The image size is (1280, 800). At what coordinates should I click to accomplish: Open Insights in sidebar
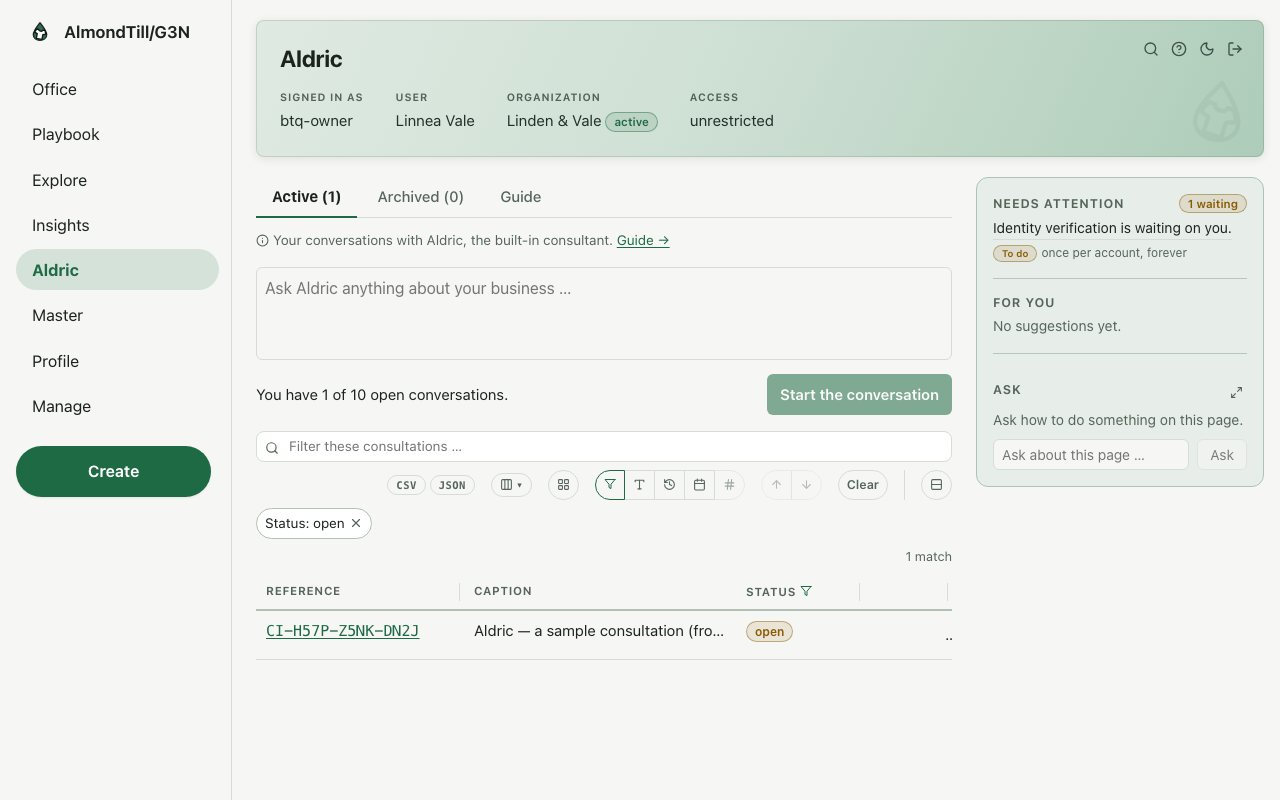[117, 225]
